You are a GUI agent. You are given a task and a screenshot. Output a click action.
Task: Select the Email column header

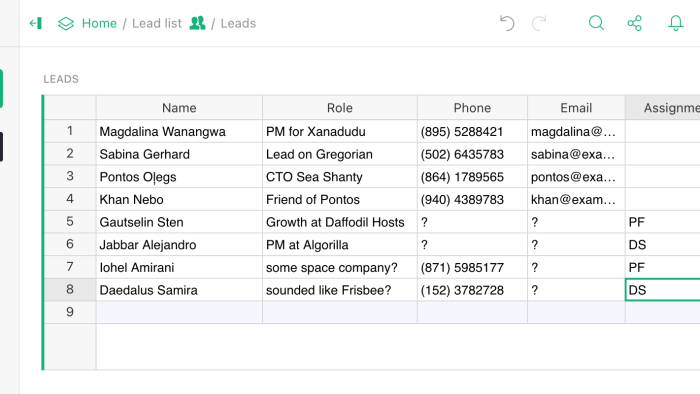[x=576, y=108]
